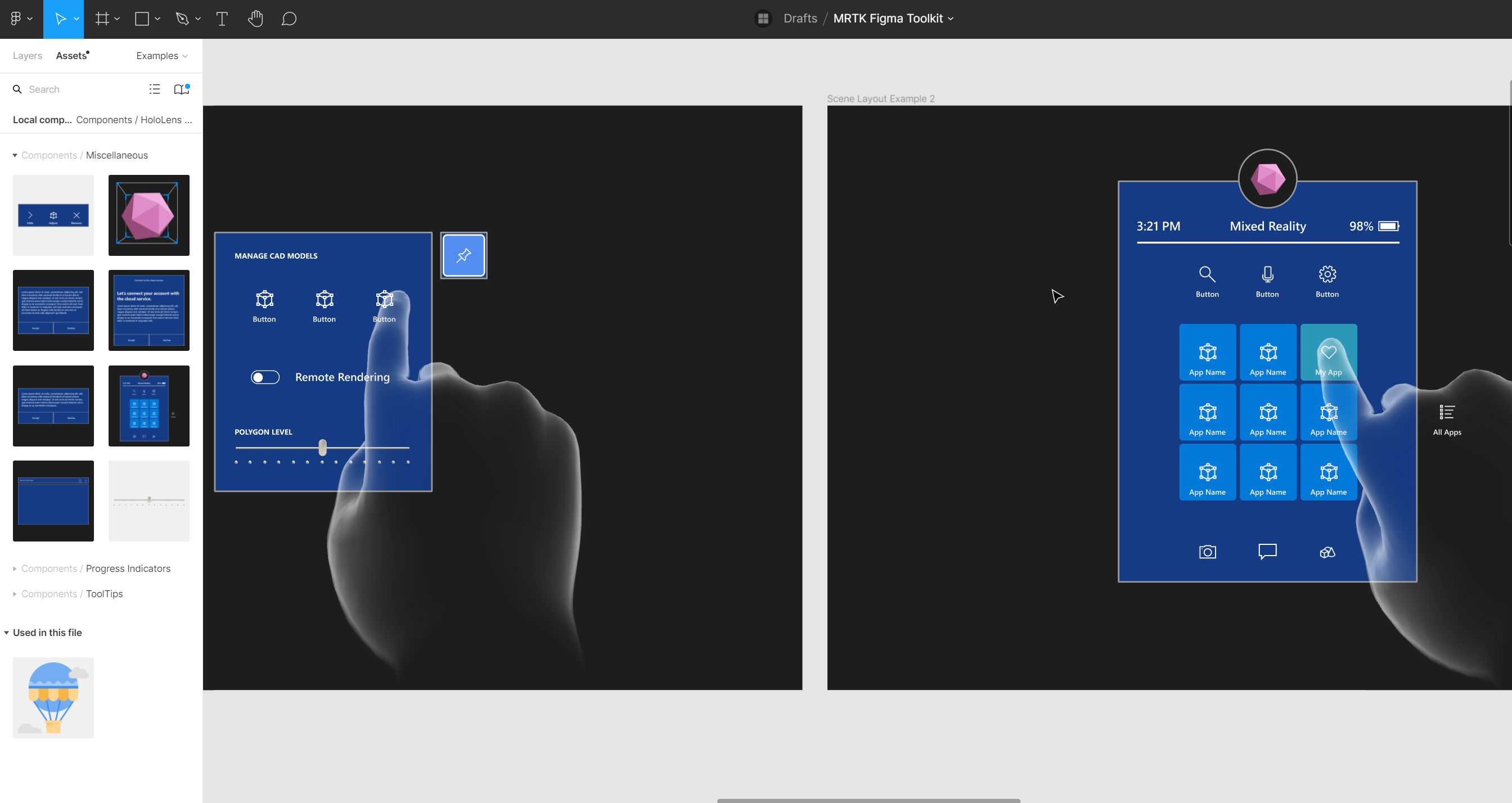Viewport: 1512px width, 803px height.
Task: Open the Examples page dropdown
Action: pyautogui.click(x=161, y=55)
